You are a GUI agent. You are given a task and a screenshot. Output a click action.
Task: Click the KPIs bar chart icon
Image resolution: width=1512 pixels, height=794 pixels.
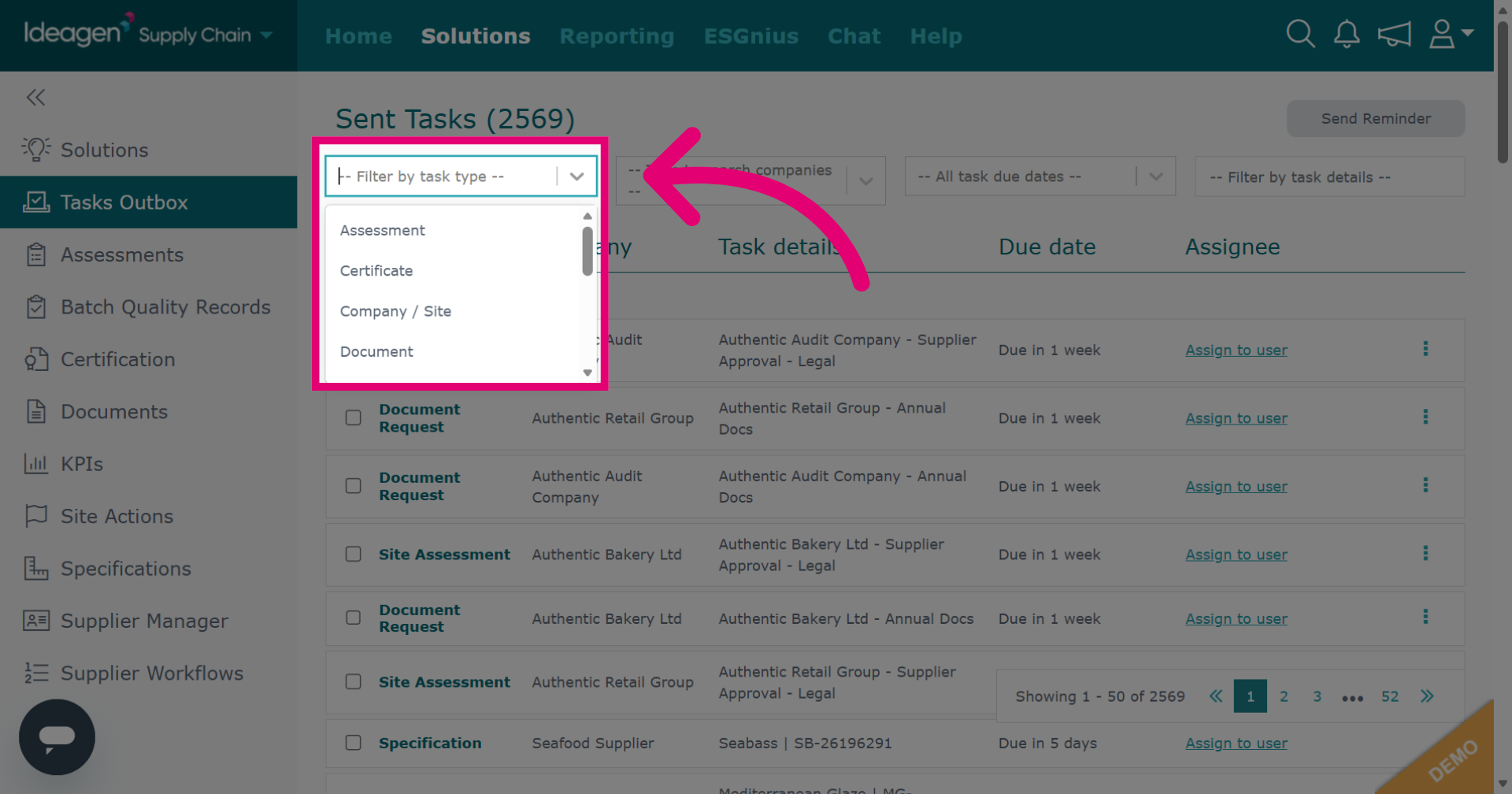[x=36, y=464]
